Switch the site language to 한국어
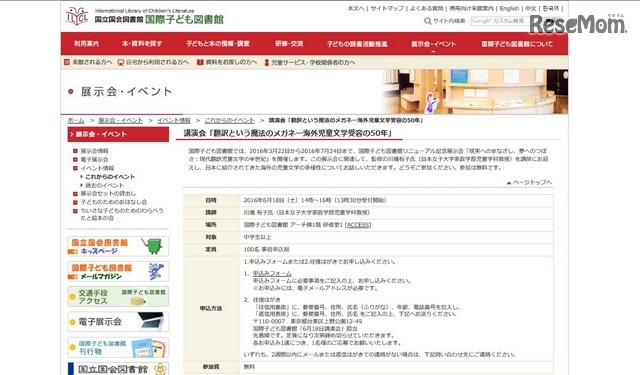 [551, 8]
